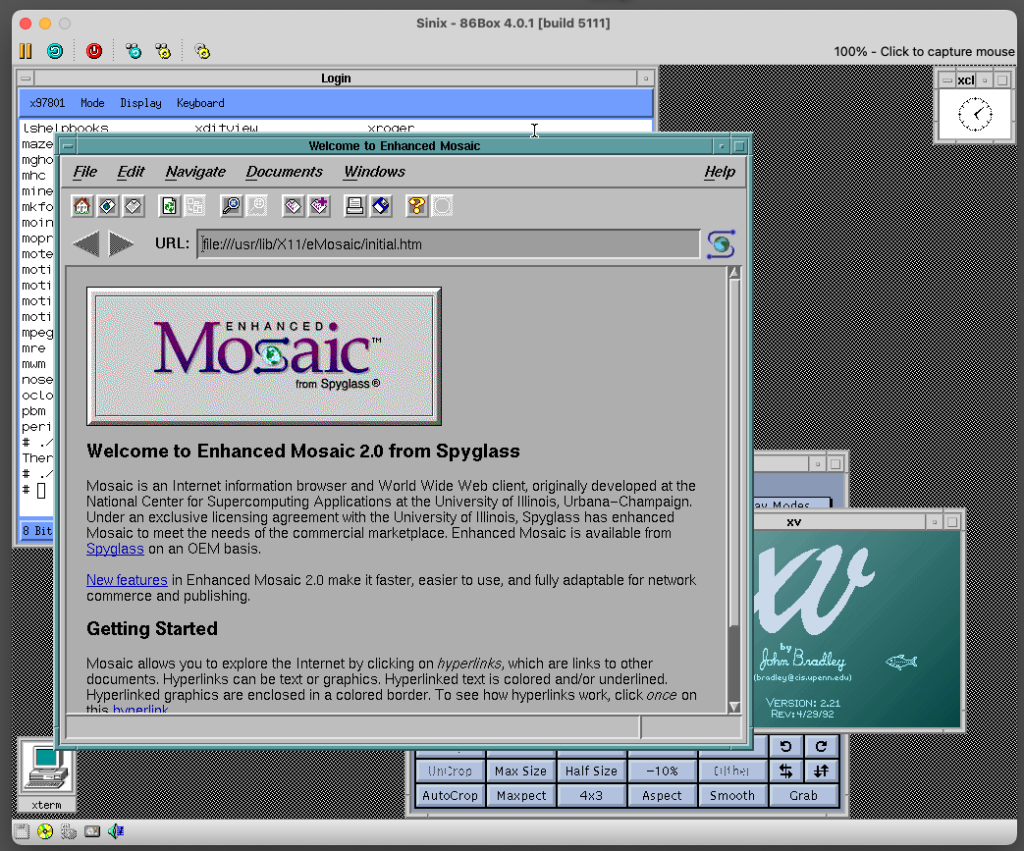The height and width of the screenshot is (851, 1024).
Task: Click the AutoCrop button in xv
Action: [x=449, y=796]
